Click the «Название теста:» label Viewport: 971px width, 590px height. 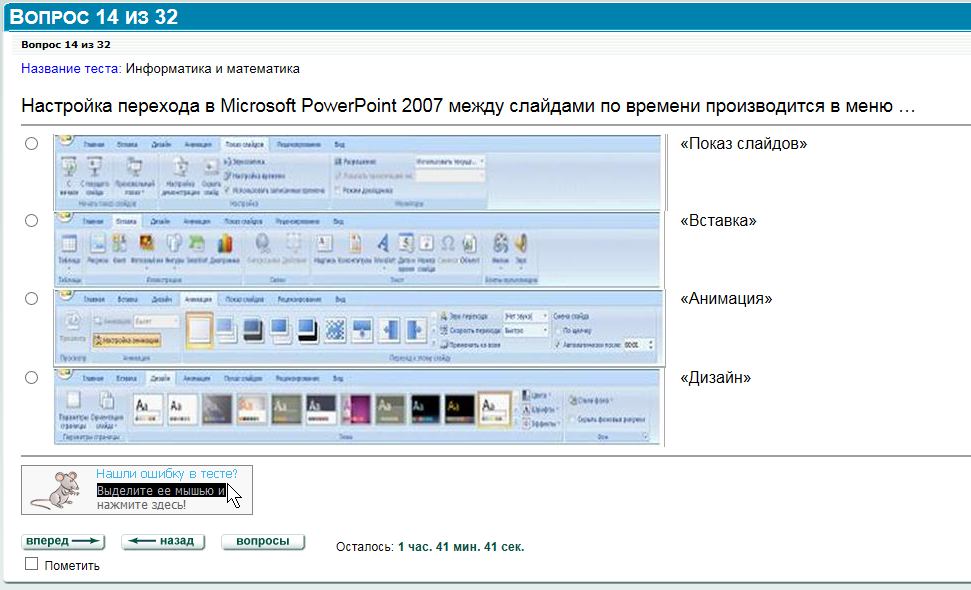coord(71,69)
